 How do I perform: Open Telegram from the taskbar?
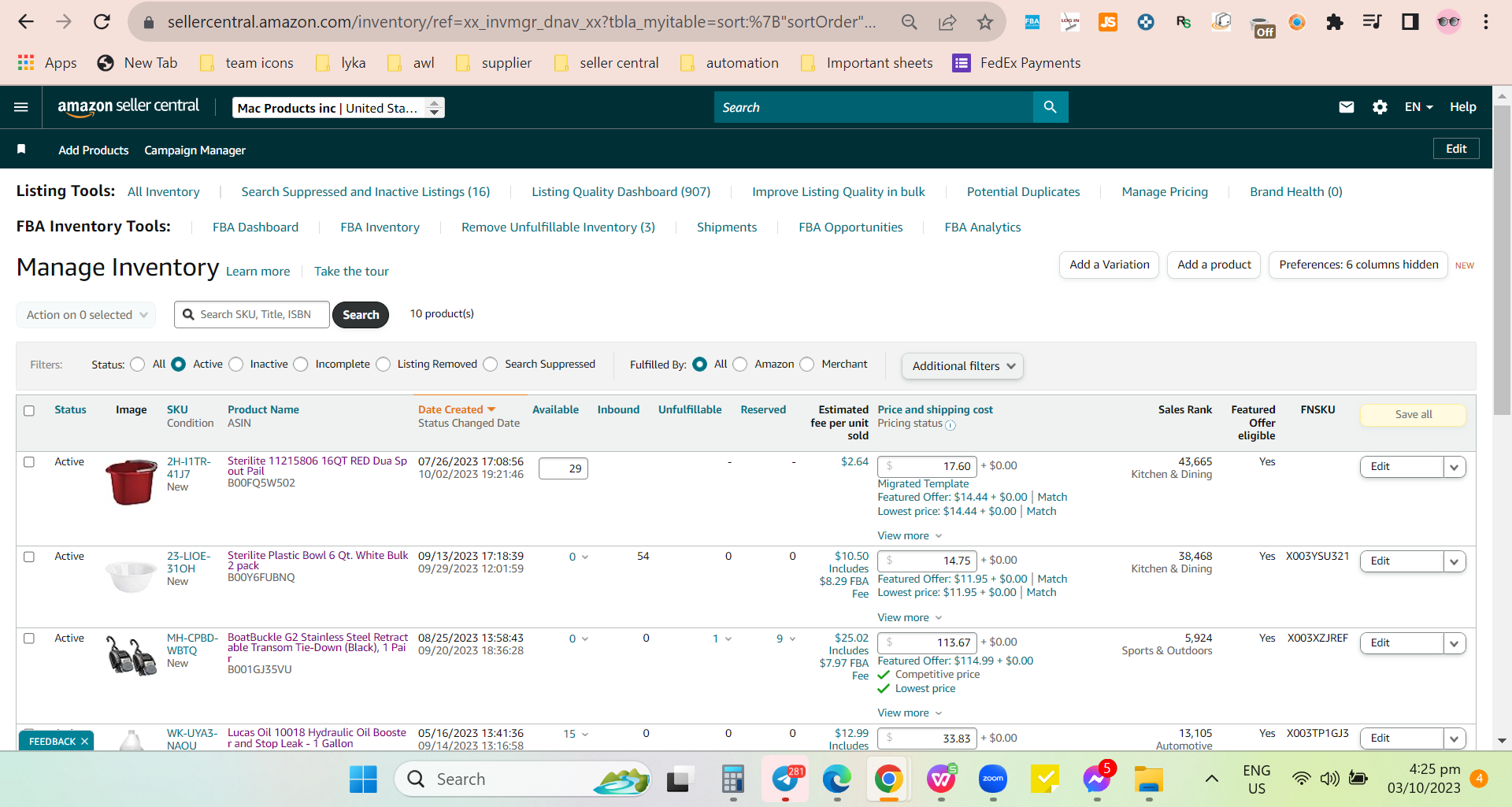785,779
